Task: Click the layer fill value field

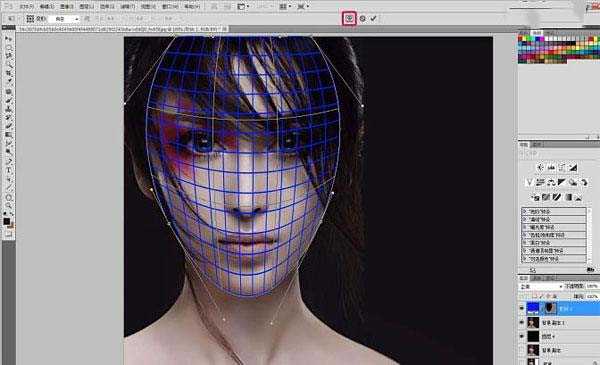Action: (592, 297)
